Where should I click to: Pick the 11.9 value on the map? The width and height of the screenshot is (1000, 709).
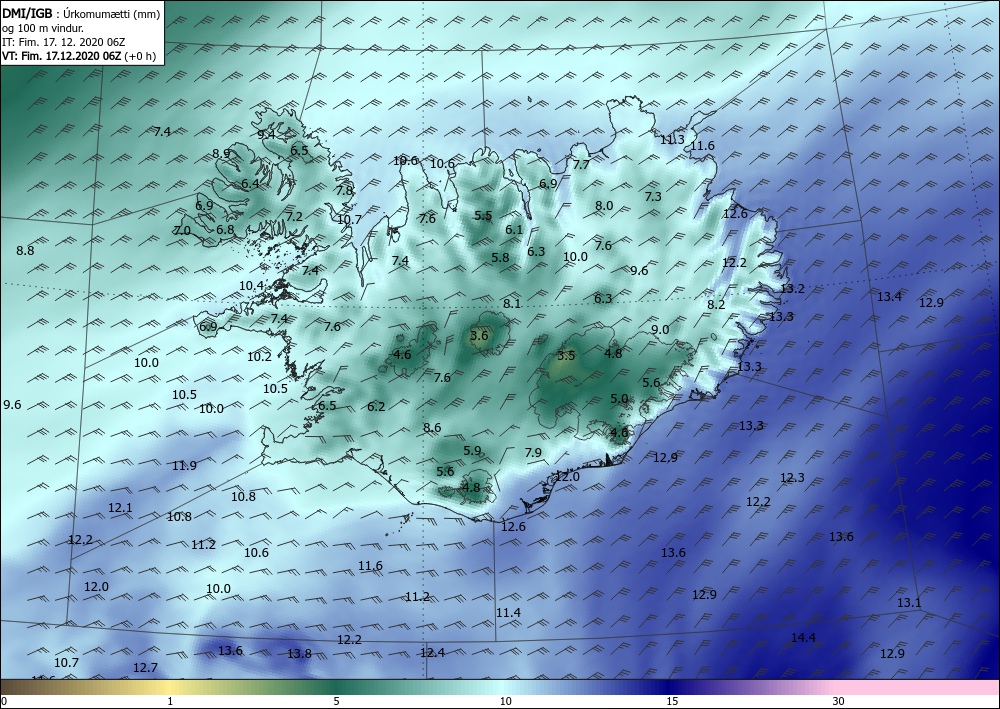tap(184, 465)
